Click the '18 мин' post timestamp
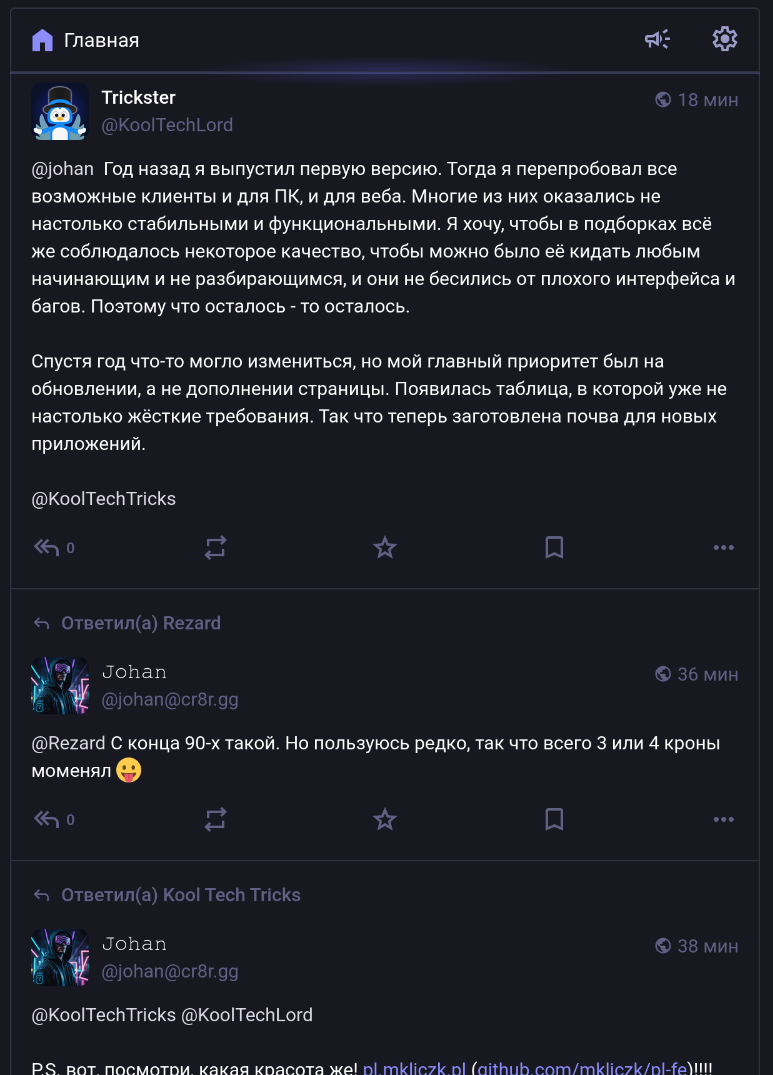 coord(707,100)
